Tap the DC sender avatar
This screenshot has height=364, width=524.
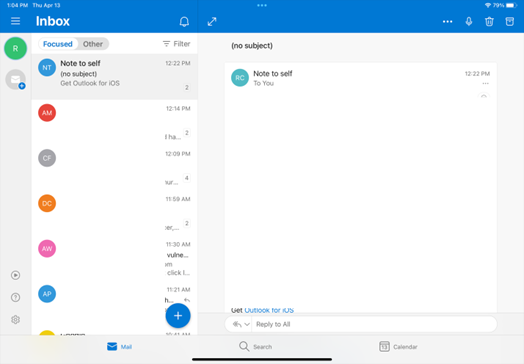pyautogui.click(x=47, y=203)
